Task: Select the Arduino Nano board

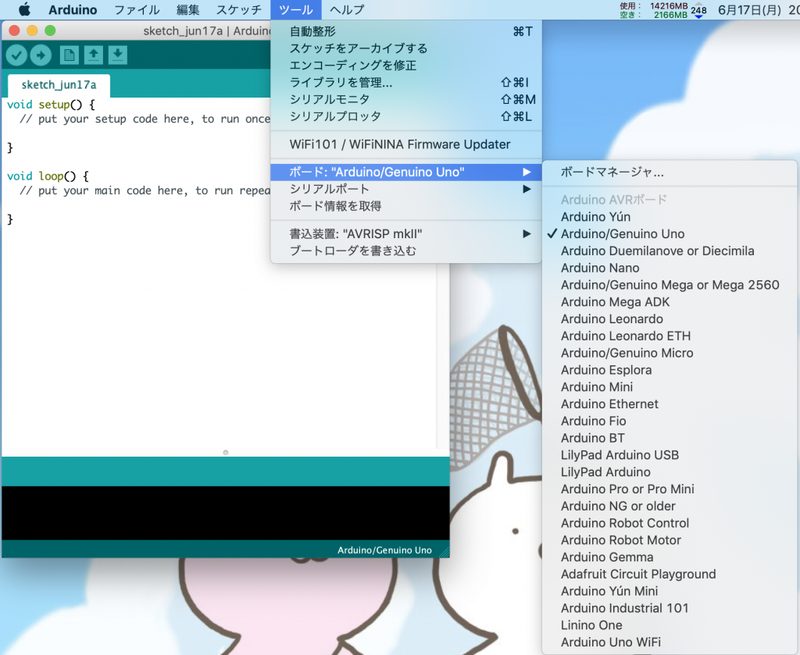Action: point(669,268)
